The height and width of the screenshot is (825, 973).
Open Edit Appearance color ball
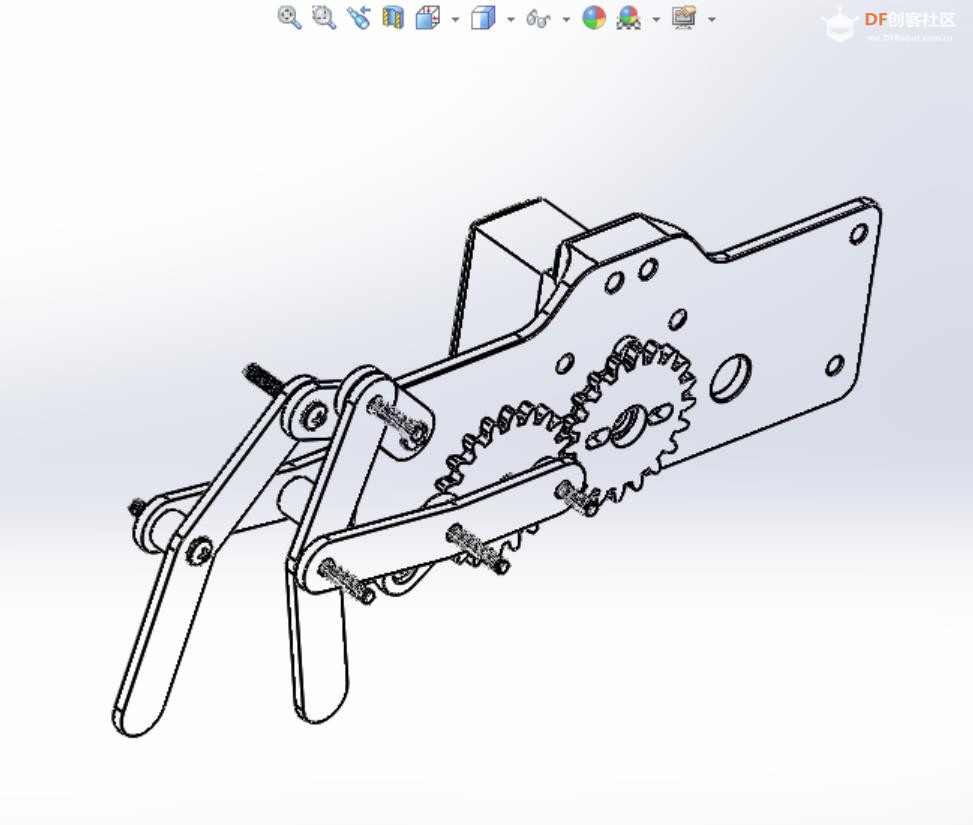(594, 18)
